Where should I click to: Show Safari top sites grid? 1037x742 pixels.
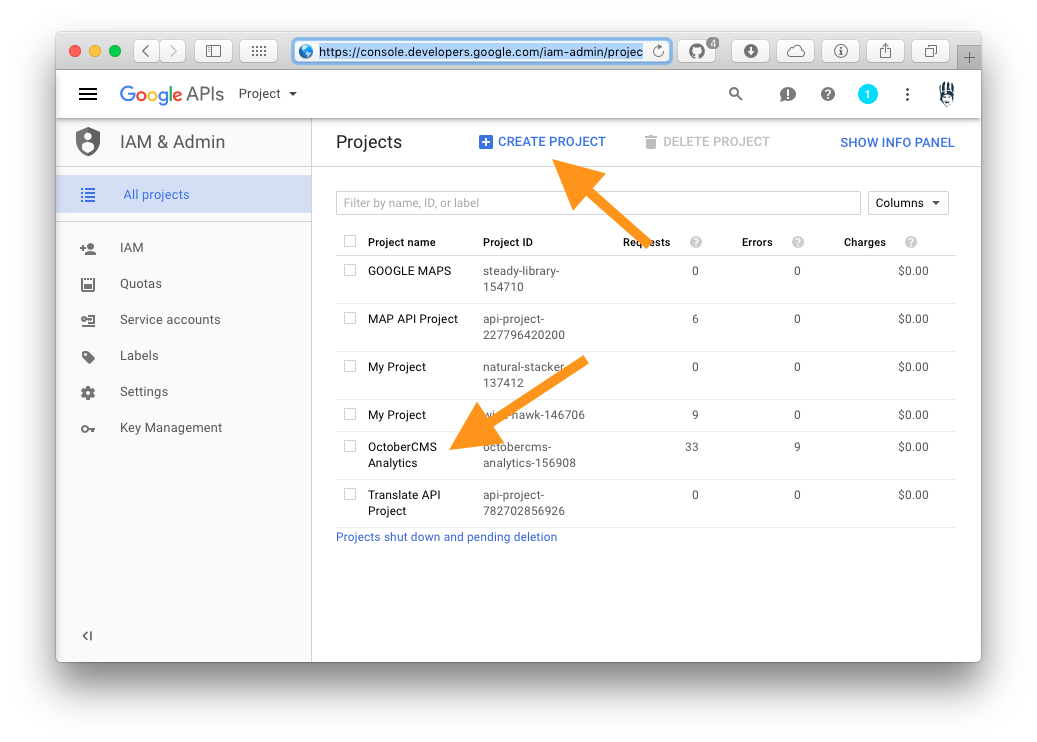pos(259,51)
